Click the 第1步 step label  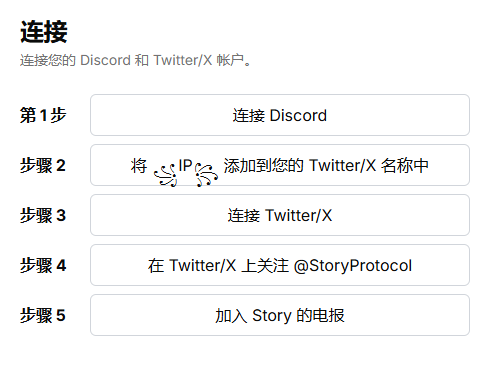tap(43, 115)
